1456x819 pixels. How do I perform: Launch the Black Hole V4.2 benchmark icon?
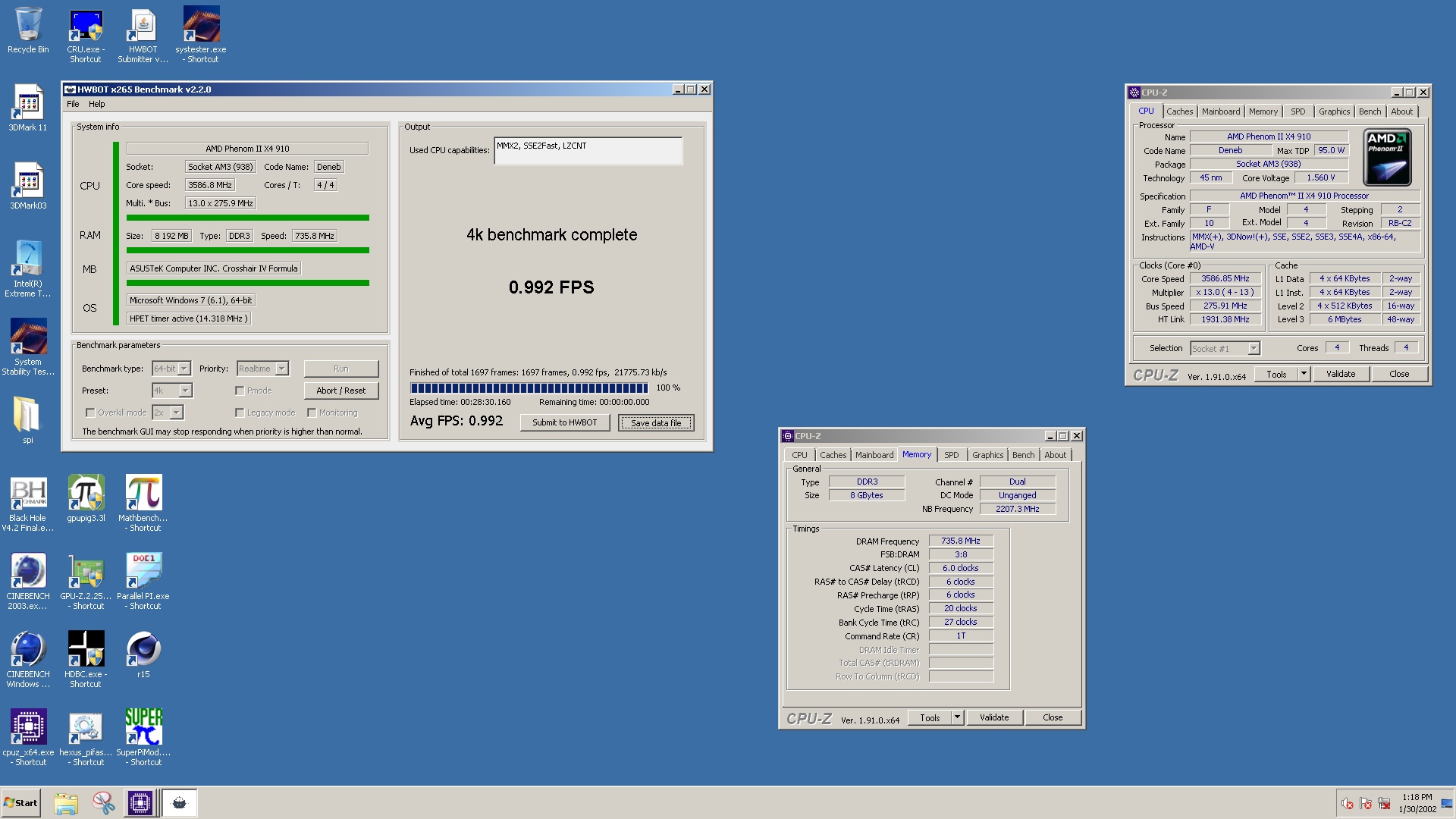click(x=28, y=504)
